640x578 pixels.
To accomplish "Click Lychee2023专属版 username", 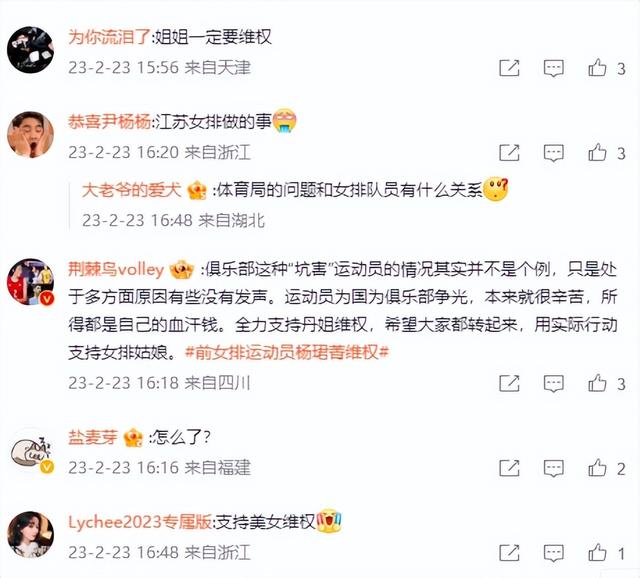I will pos(140,522).
